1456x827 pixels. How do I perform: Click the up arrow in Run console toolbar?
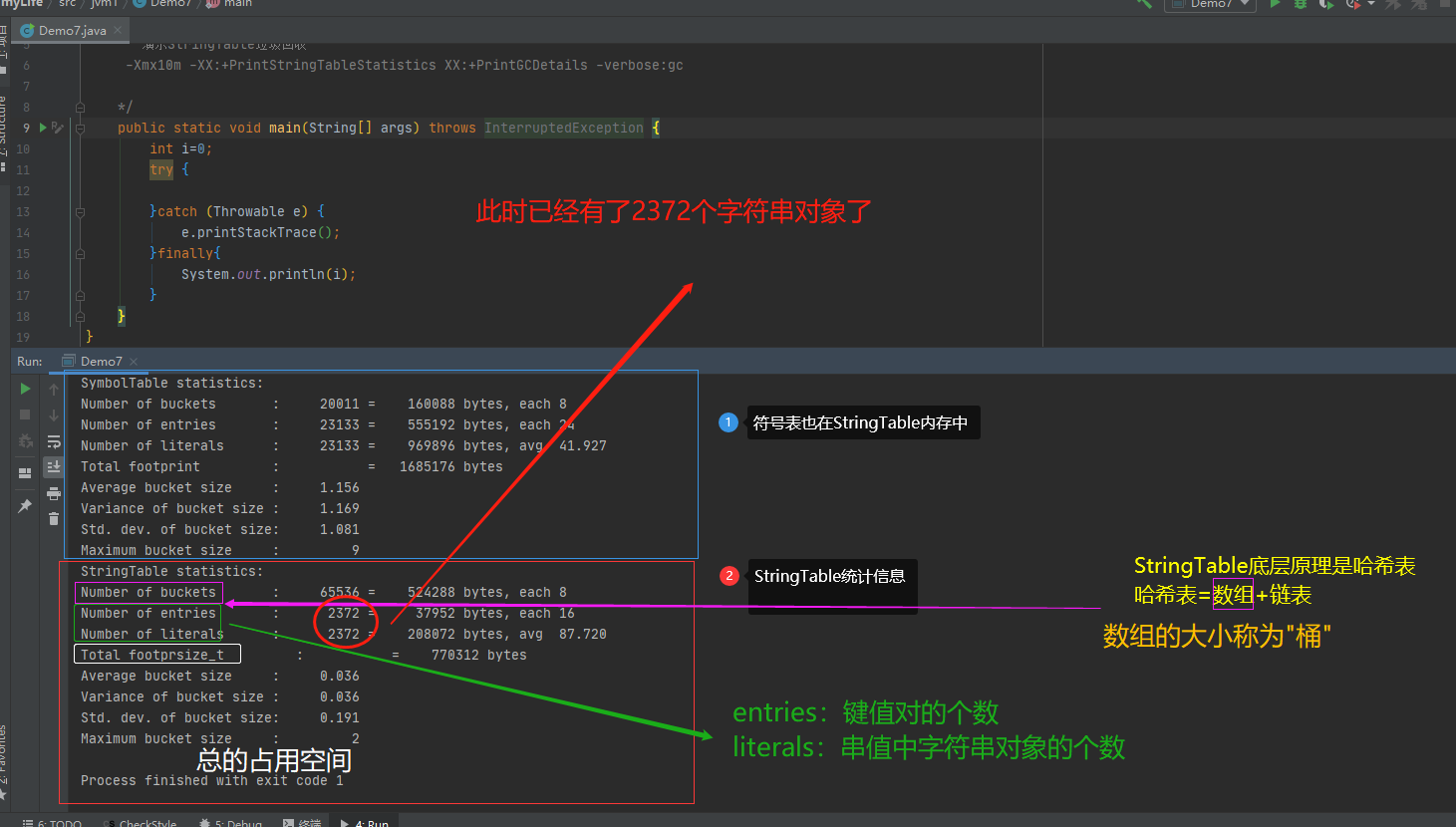tap(54, 389)
